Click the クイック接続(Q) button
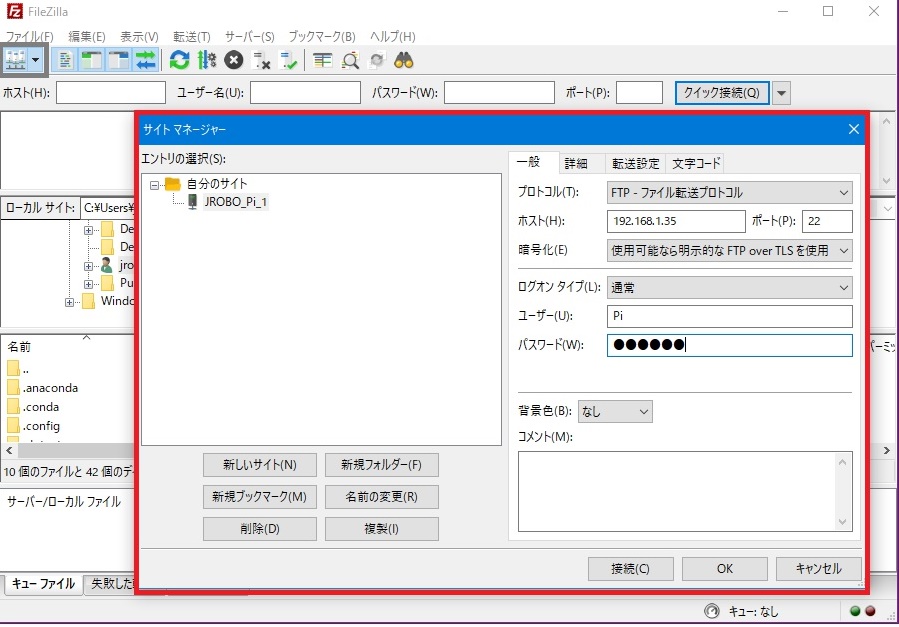Viewport: 899px width, 627px height. pyautogui.click(x=721, y=92)
